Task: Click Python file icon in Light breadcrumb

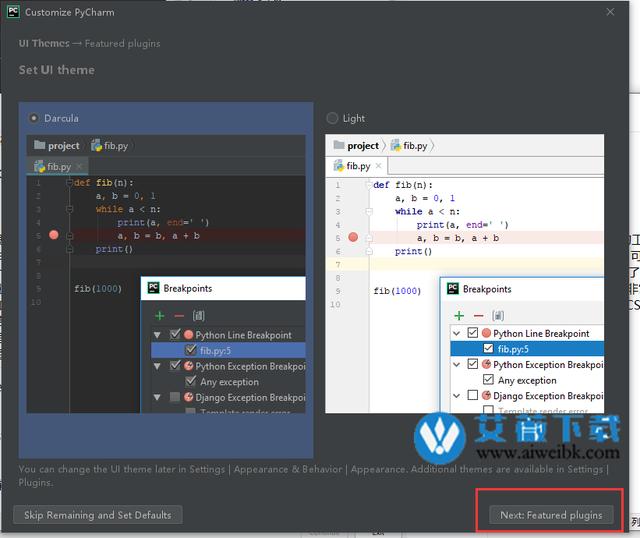Action: [396, 145]
